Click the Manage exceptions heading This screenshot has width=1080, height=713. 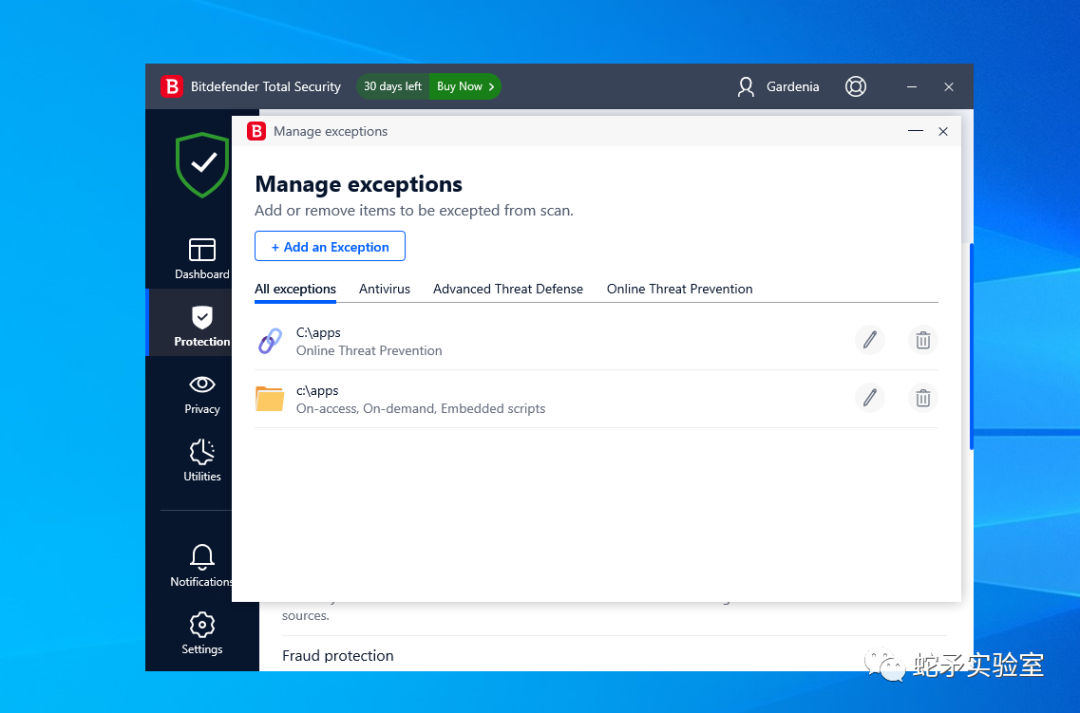[x=358, y=184]
